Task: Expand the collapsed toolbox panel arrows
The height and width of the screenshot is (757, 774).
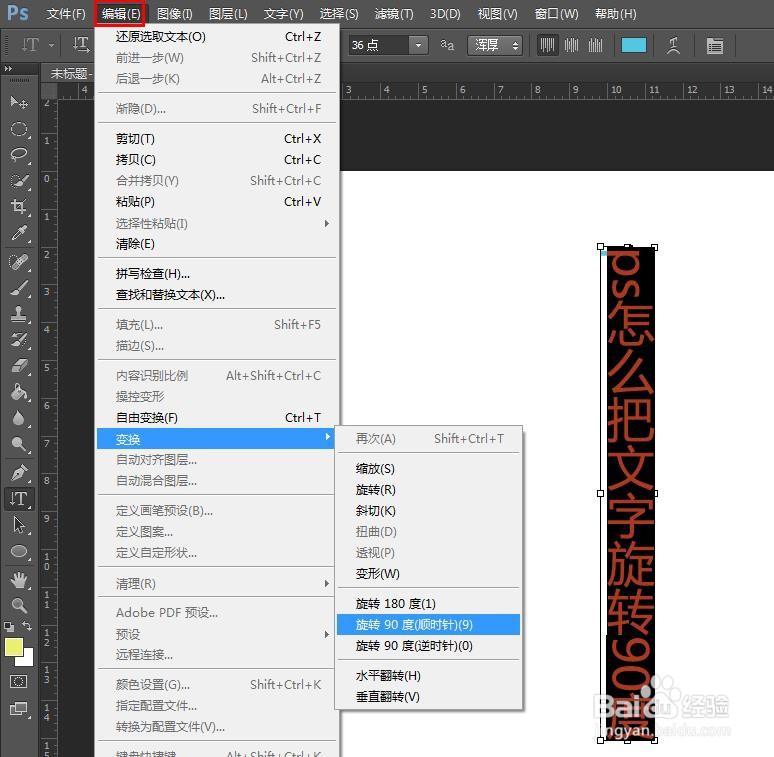Action: click(x=8, y=69)
